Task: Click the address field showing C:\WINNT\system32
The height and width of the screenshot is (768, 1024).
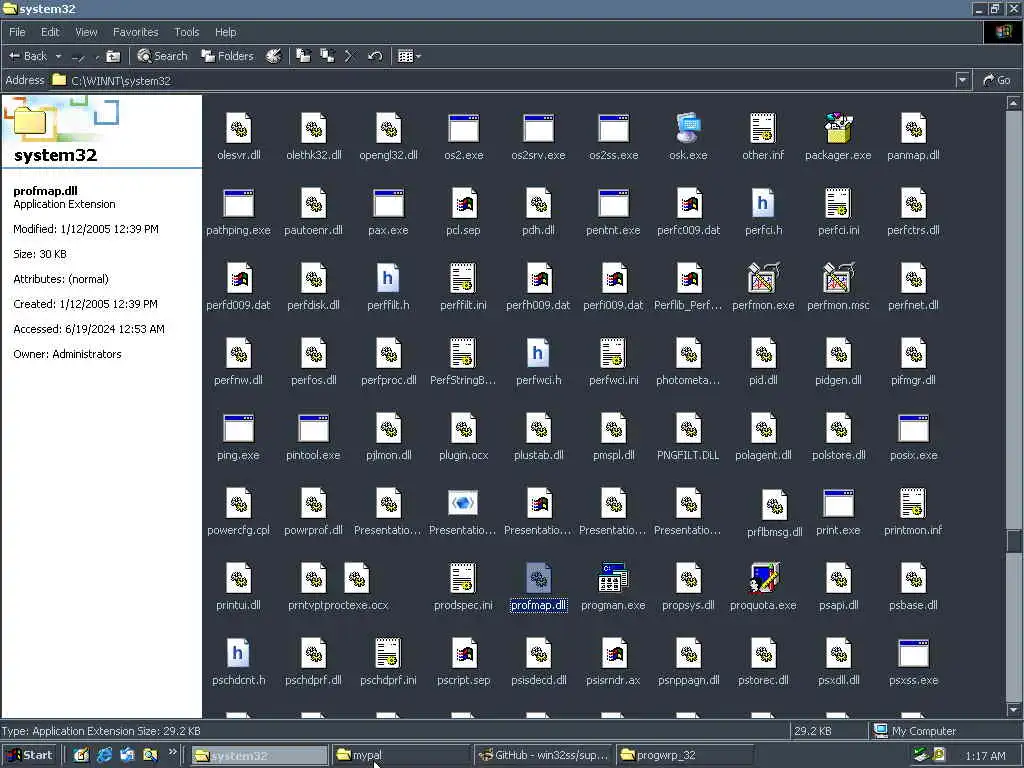Action: point(502,80)
